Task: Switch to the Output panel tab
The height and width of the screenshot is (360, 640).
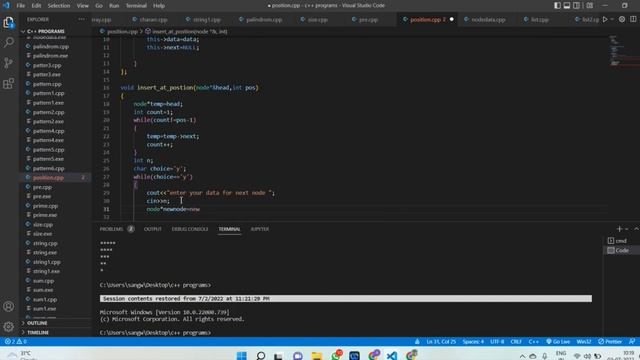Action: click(153, 229)
